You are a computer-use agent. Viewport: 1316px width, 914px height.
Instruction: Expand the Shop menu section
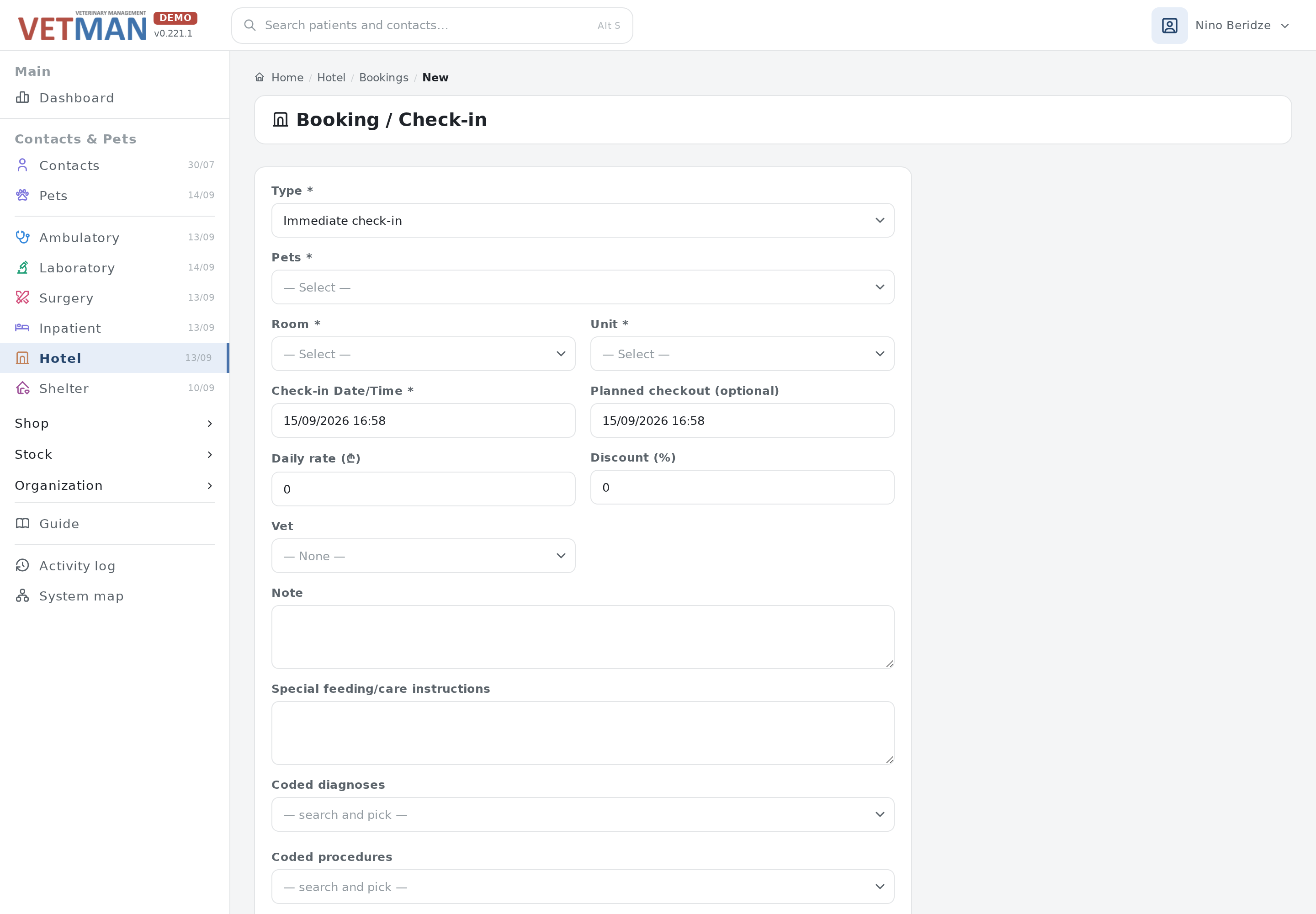pos(115,423)
